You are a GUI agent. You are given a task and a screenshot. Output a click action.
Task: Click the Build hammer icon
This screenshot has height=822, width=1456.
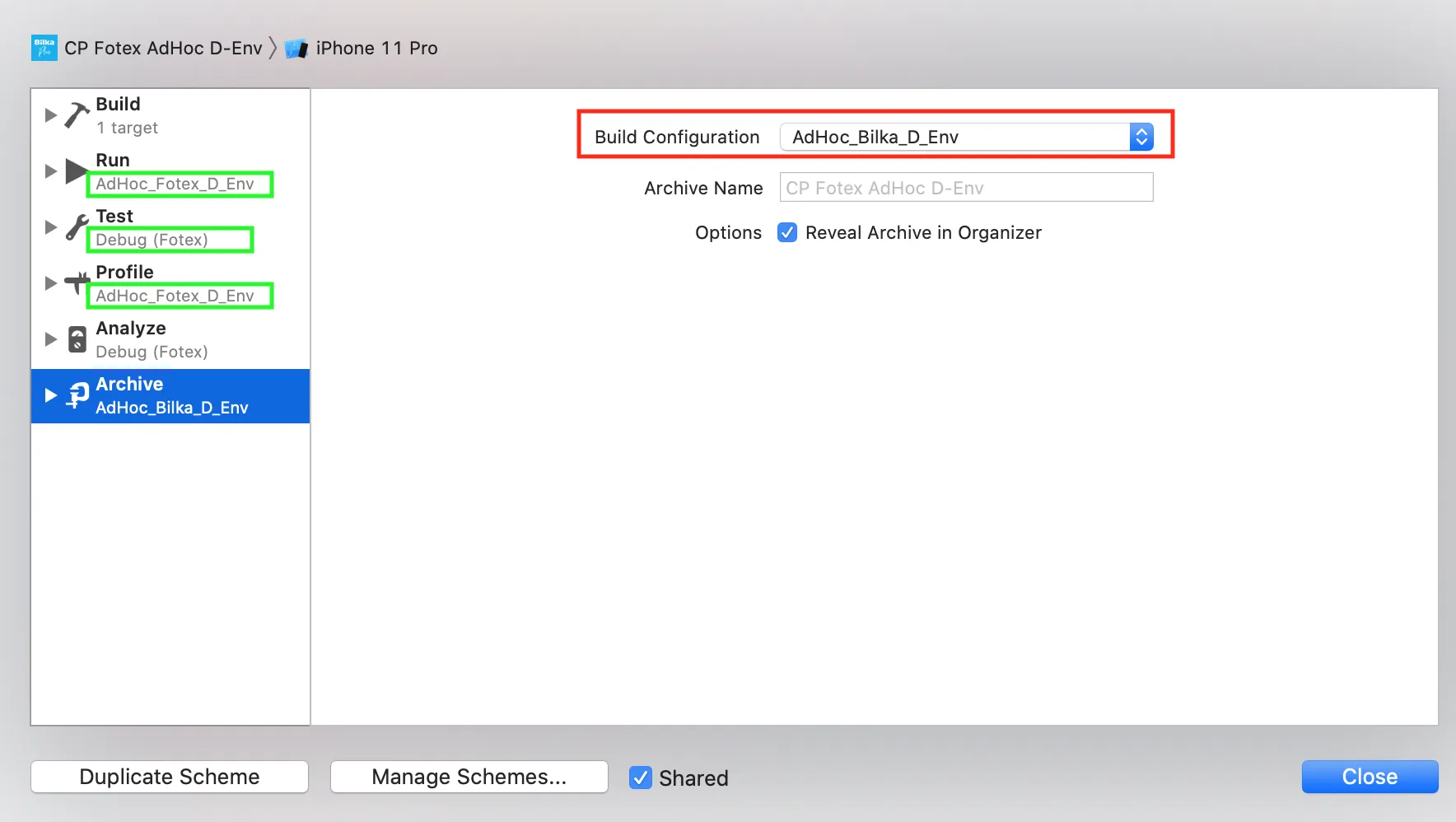(x=77, y=114)
